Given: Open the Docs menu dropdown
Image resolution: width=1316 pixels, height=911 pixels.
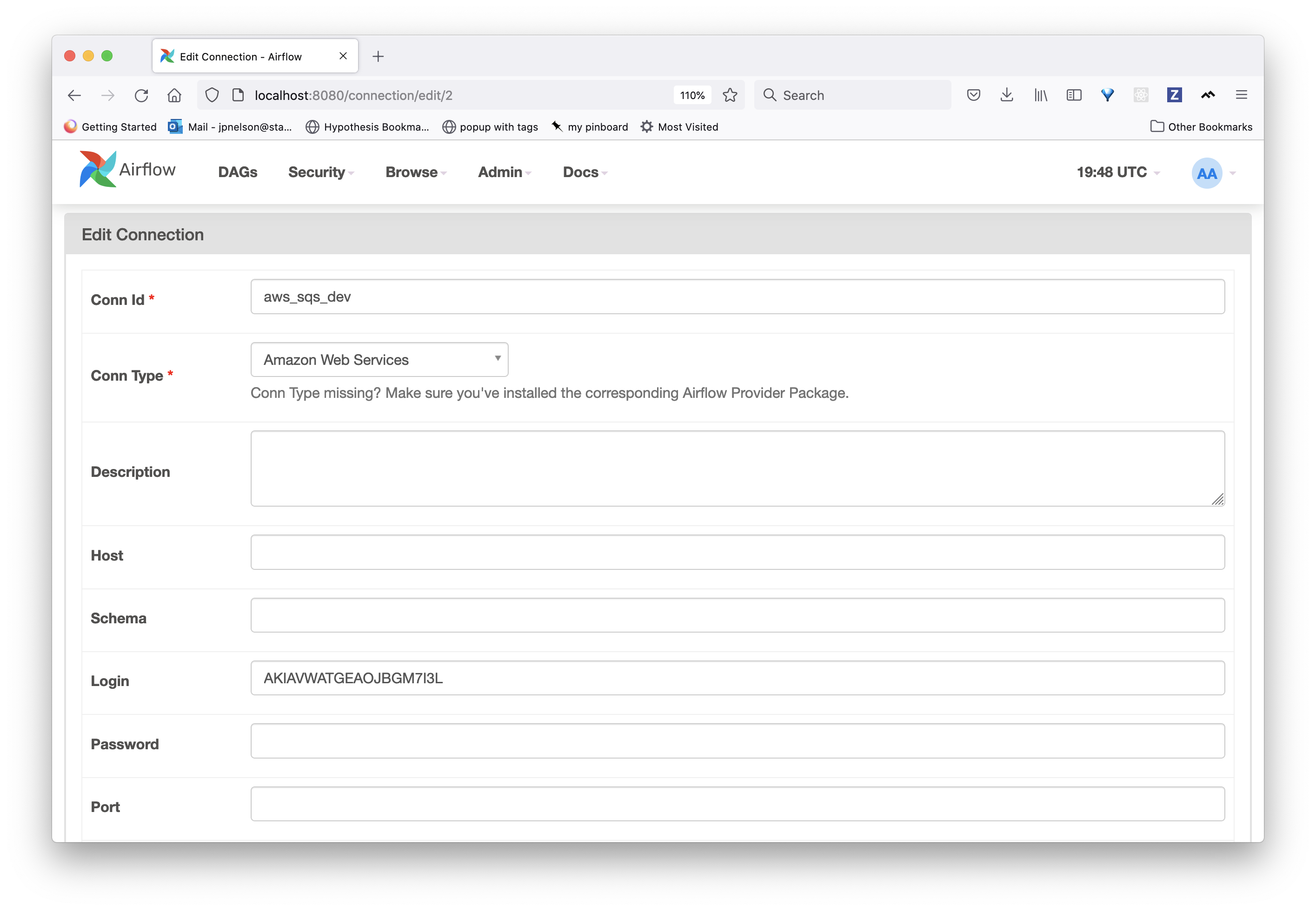Looking at the screenshot, I should [585, 172].
